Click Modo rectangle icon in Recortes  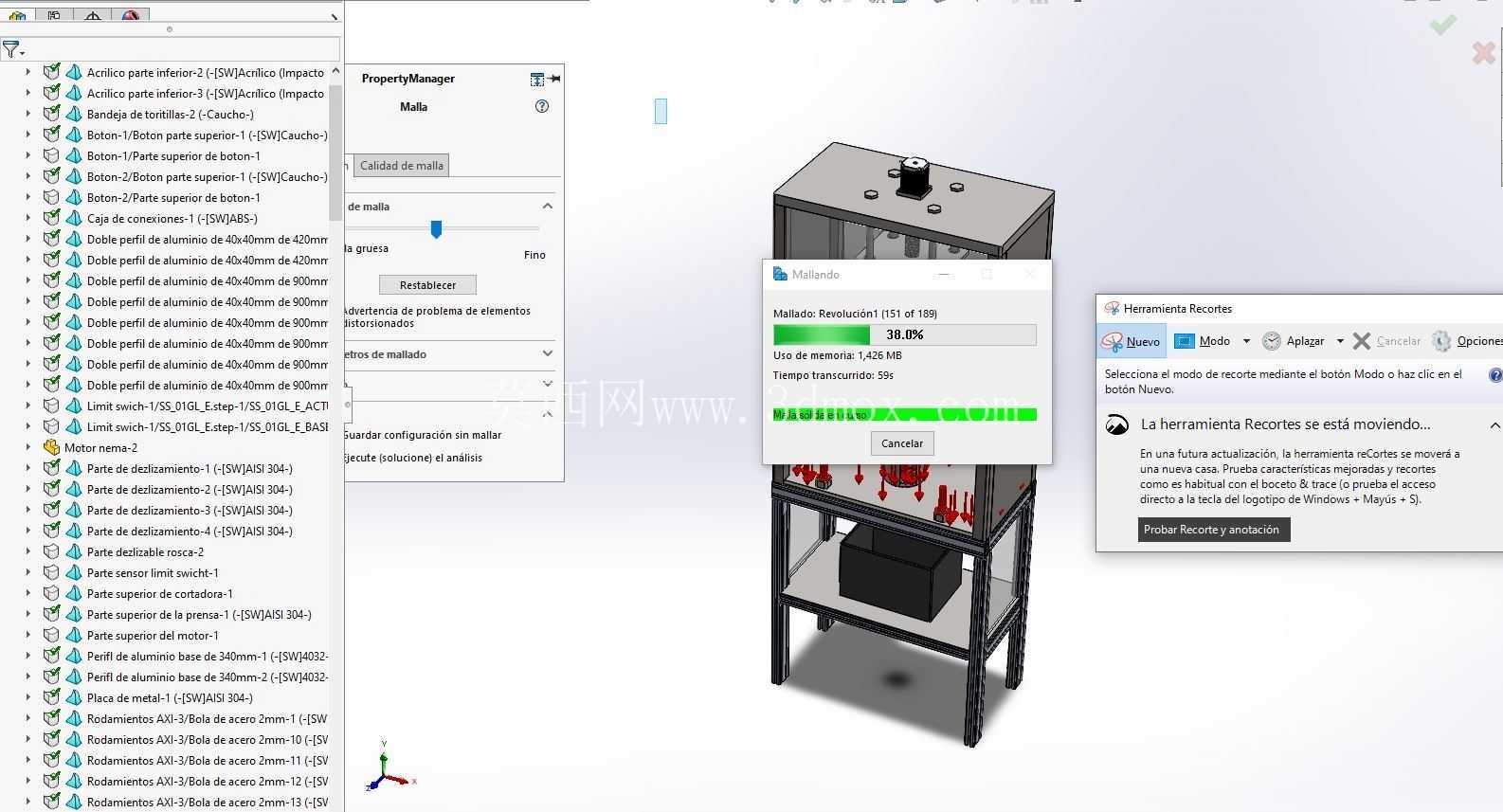pos(1184,341)
